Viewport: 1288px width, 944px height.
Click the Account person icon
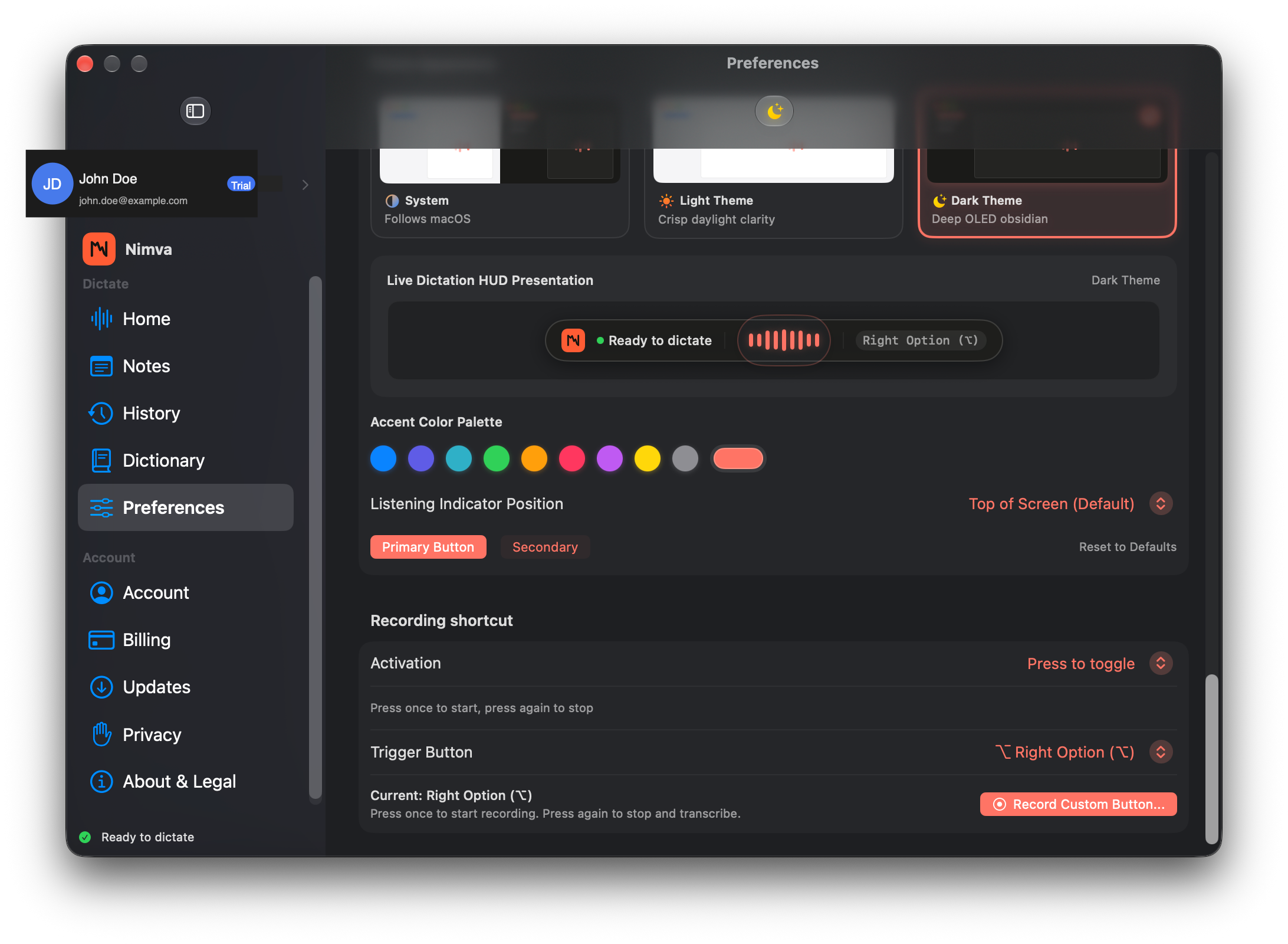(101, 592)
